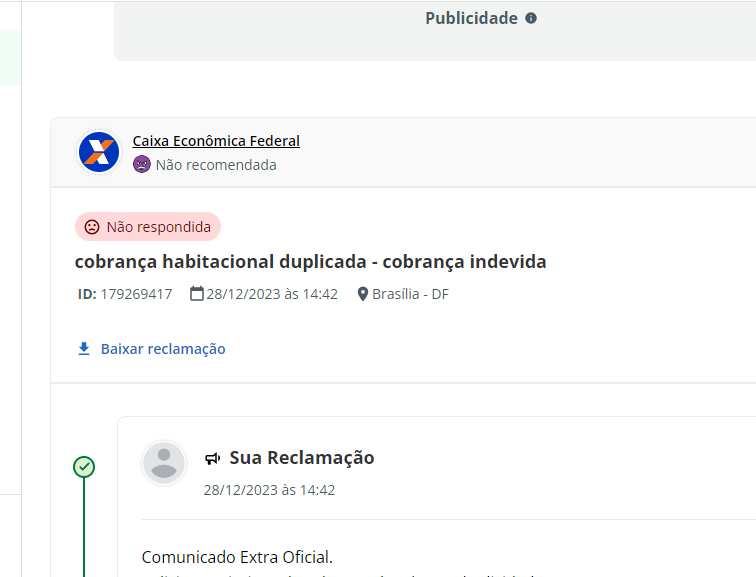This screenshot has height=577, width=756.
Task: Click the location pin icon
Action: pyautogui.click(x=363, y=294)
